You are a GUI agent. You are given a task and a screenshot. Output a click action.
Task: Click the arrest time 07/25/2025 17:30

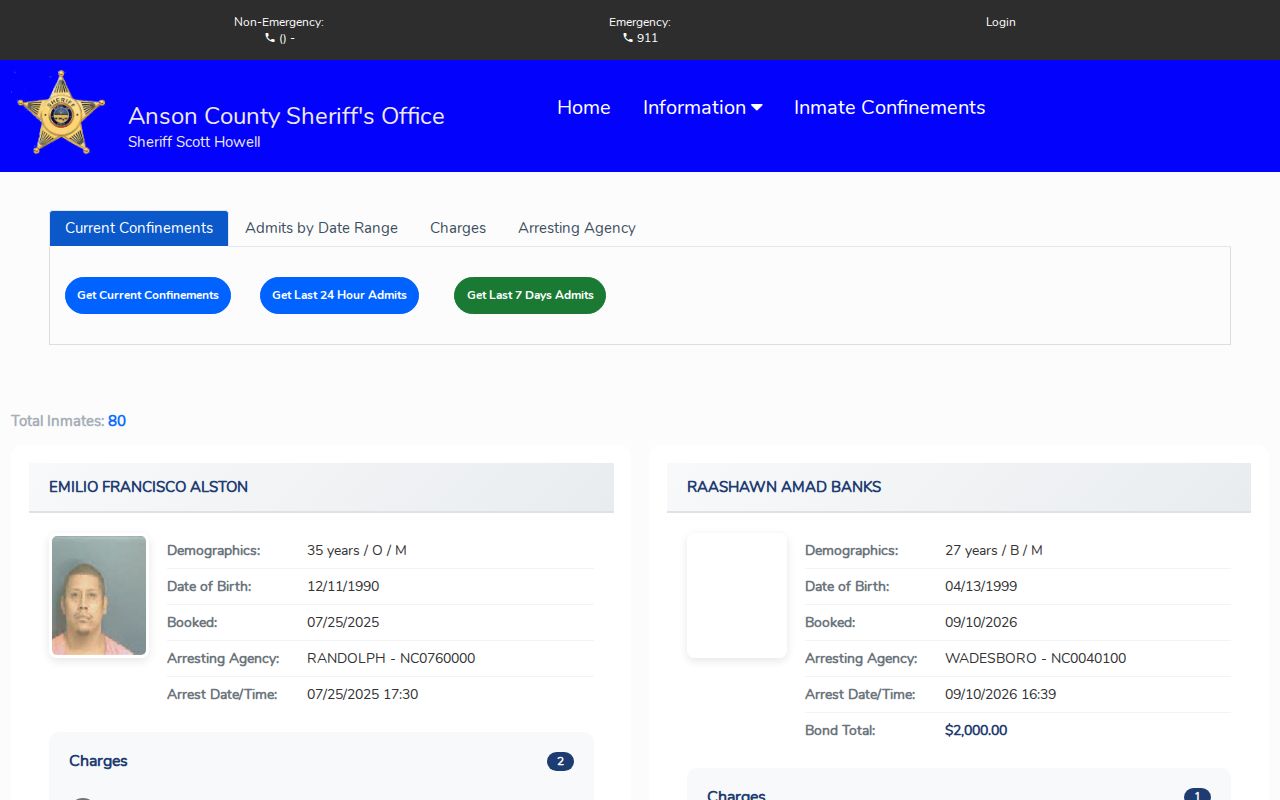point(362,694)
